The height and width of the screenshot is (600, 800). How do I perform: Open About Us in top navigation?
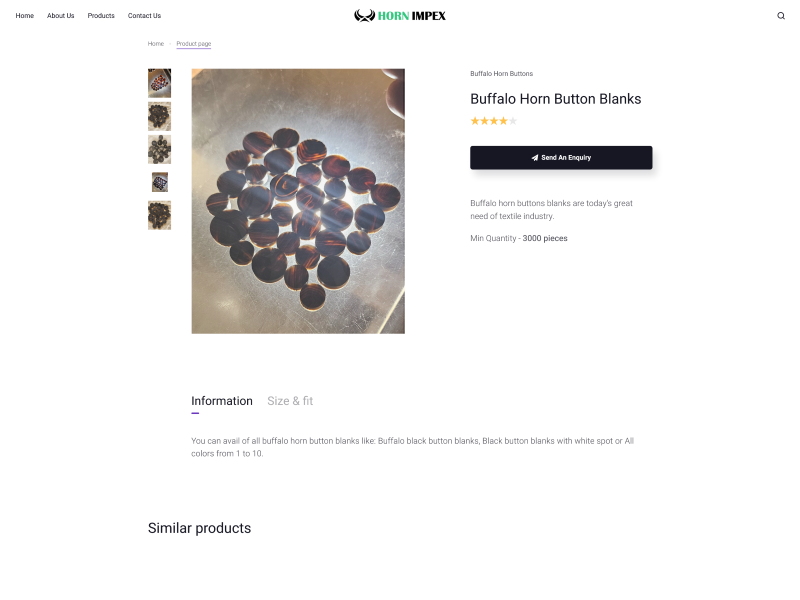click(60, 16)
